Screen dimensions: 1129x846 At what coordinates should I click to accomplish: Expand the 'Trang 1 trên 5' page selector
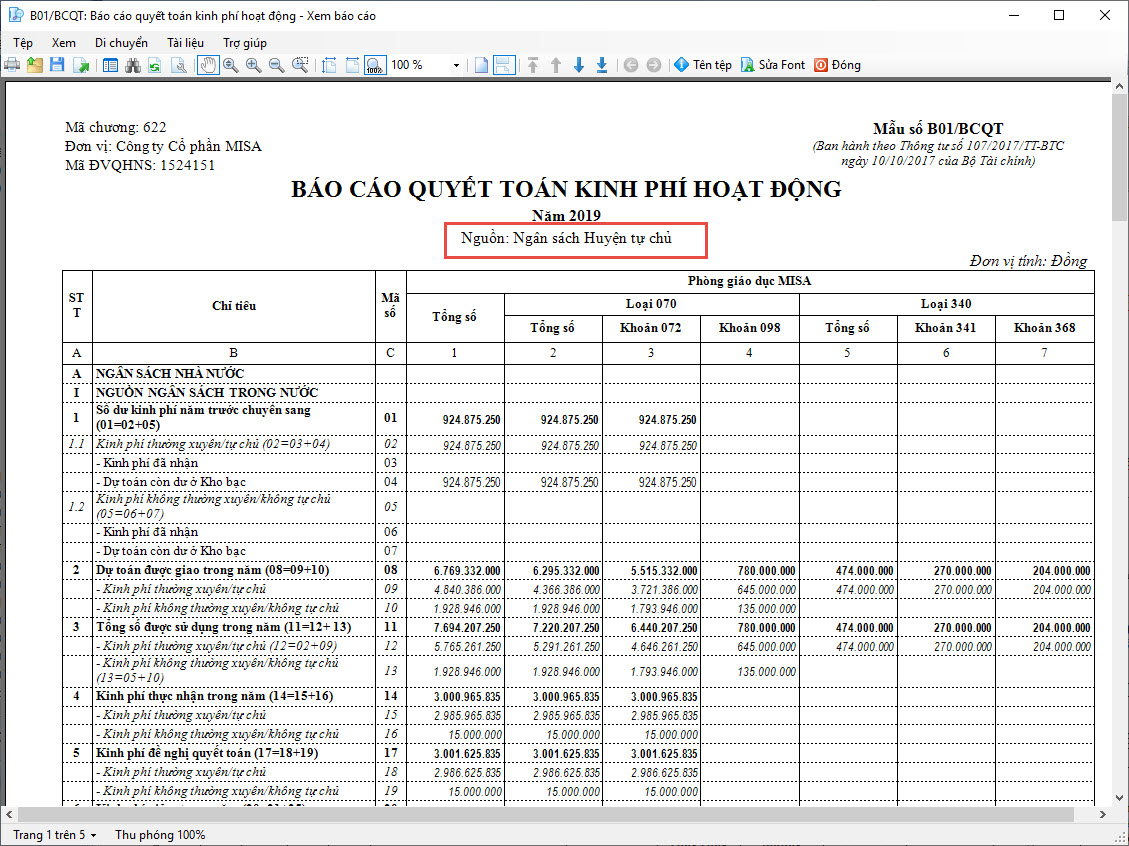54,834
